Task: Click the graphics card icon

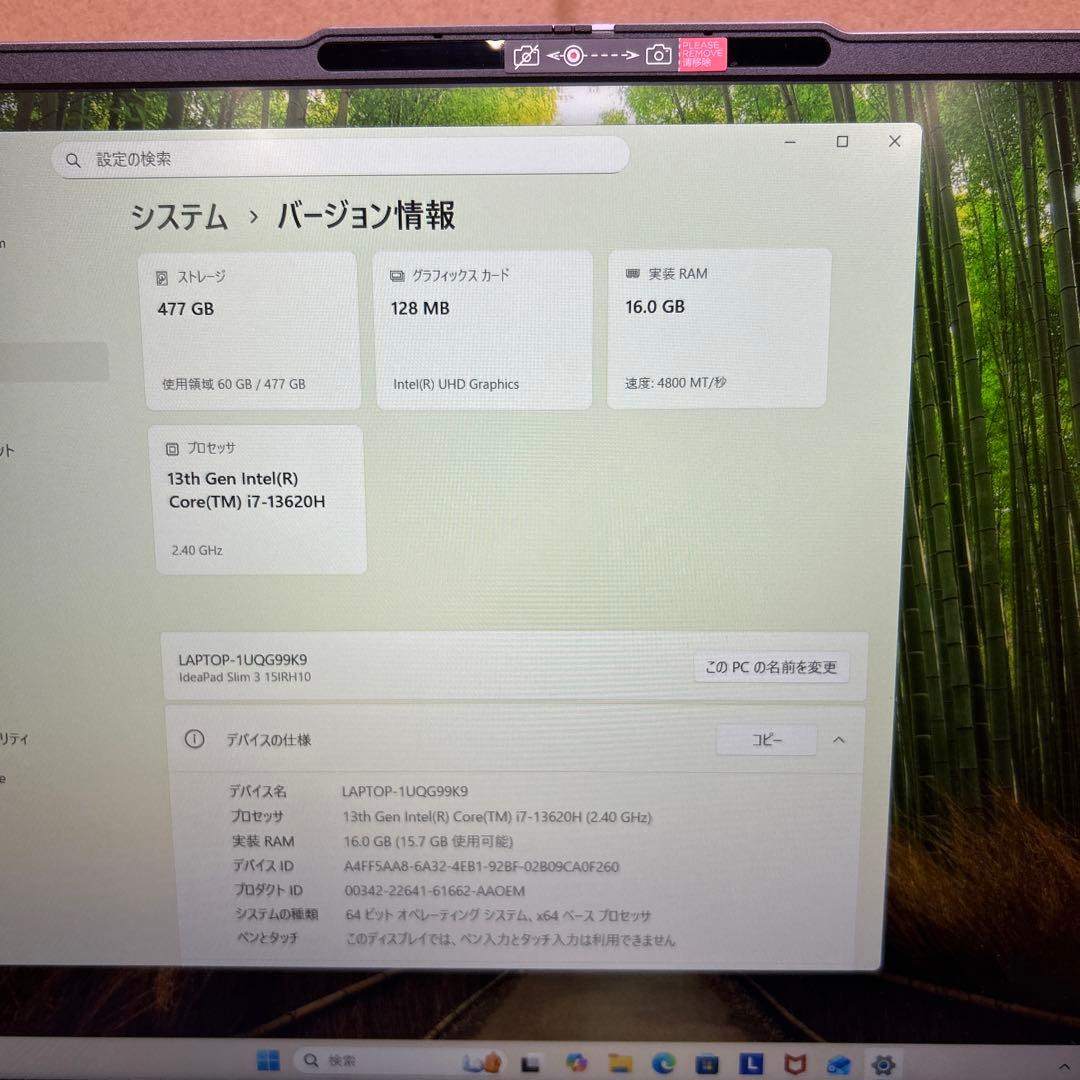Action: [397, 276]
